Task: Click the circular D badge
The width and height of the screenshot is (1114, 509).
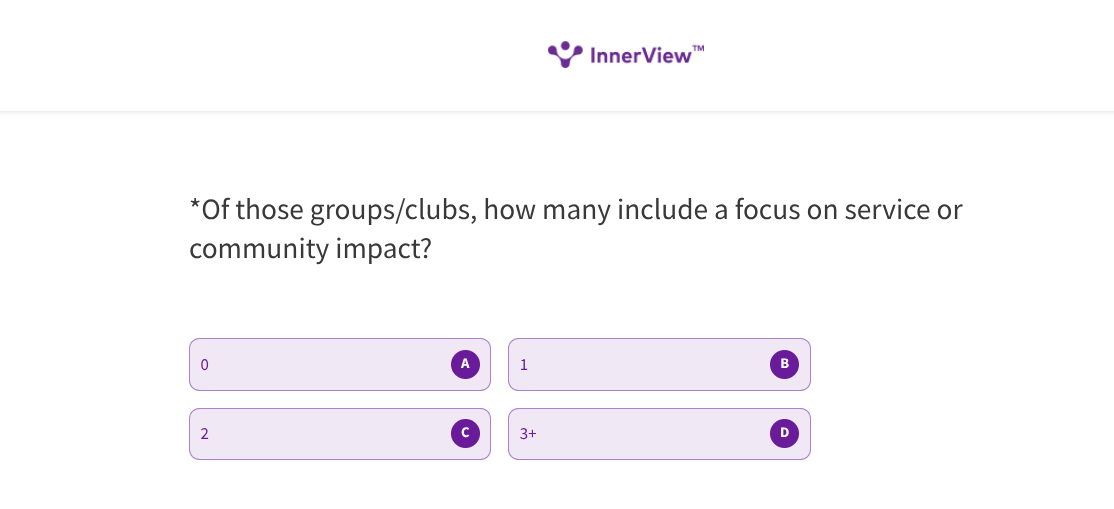Action: [x=784, y=433]
